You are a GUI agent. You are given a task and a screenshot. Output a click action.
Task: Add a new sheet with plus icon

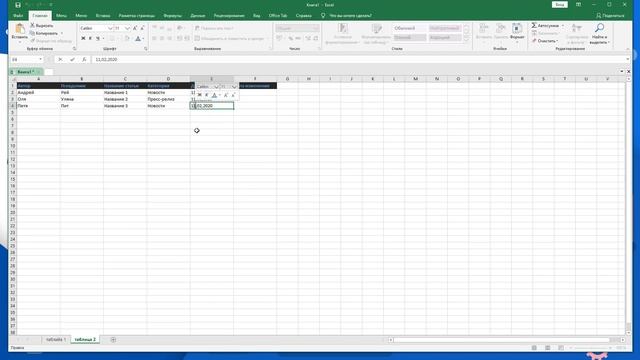coord(113,340)
